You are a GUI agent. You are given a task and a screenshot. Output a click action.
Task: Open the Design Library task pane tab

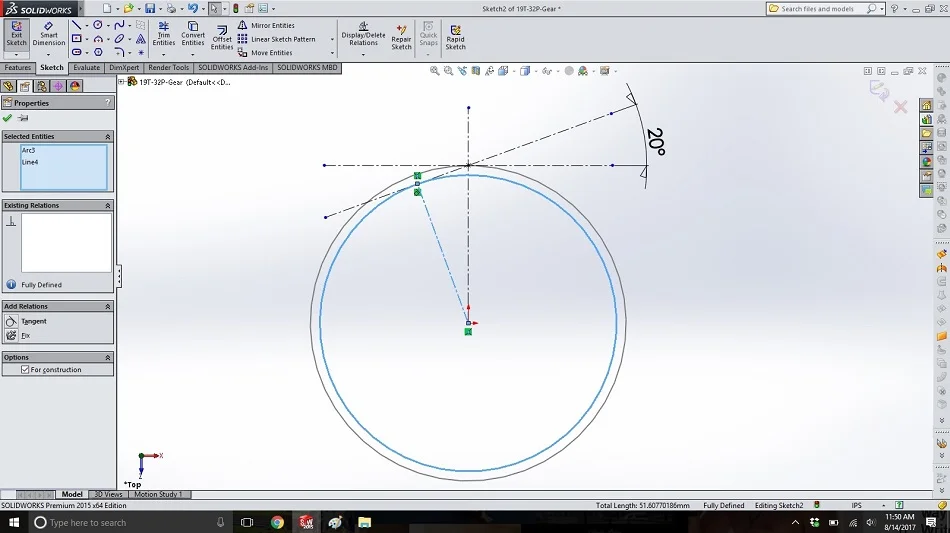(x=926, y=119)
